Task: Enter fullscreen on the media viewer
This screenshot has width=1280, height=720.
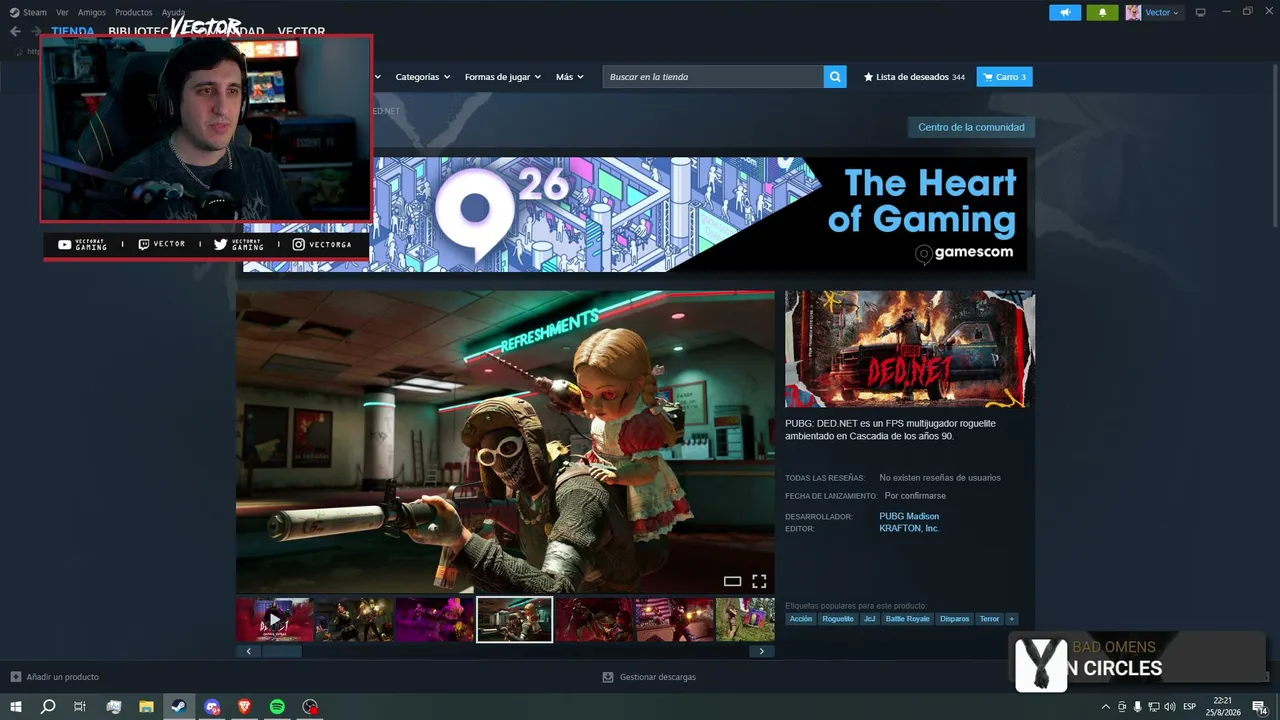Action: (759, 581)
